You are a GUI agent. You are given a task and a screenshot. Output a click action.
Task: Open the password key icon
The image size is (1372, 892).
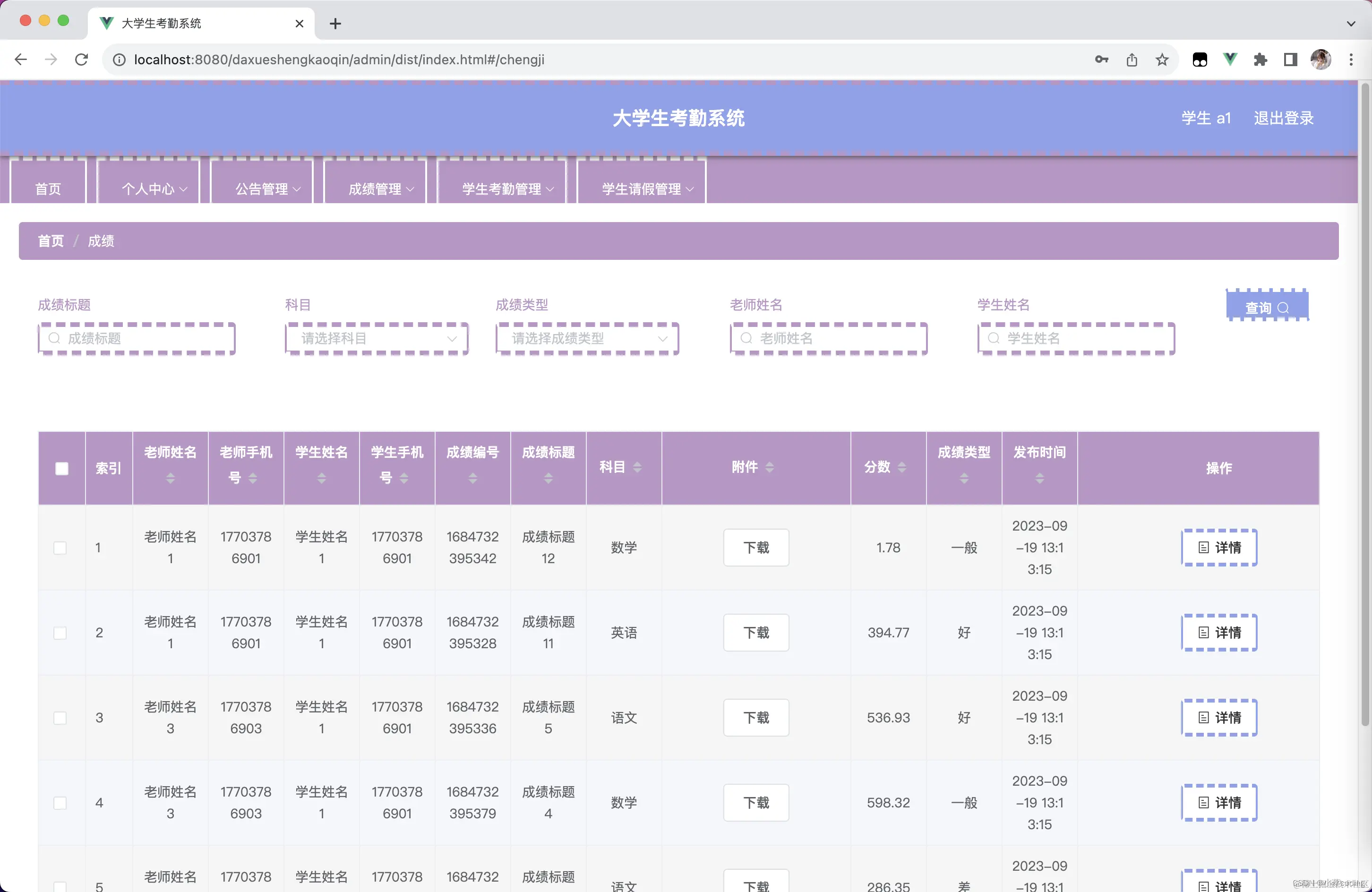point(1101,60)
